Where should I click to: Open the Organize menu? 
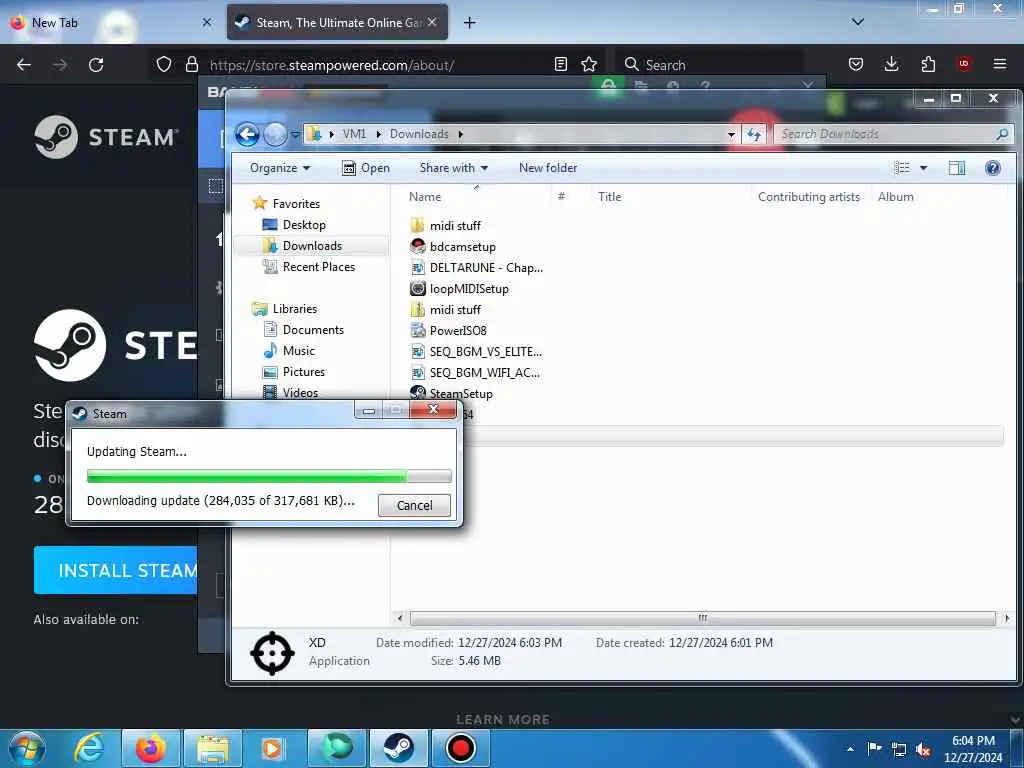tap(280, 168)
